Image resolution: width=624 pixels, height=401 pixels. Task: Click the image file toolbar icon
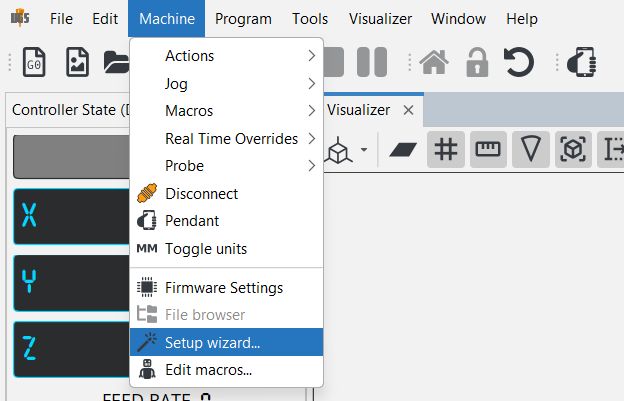(77, 62)
